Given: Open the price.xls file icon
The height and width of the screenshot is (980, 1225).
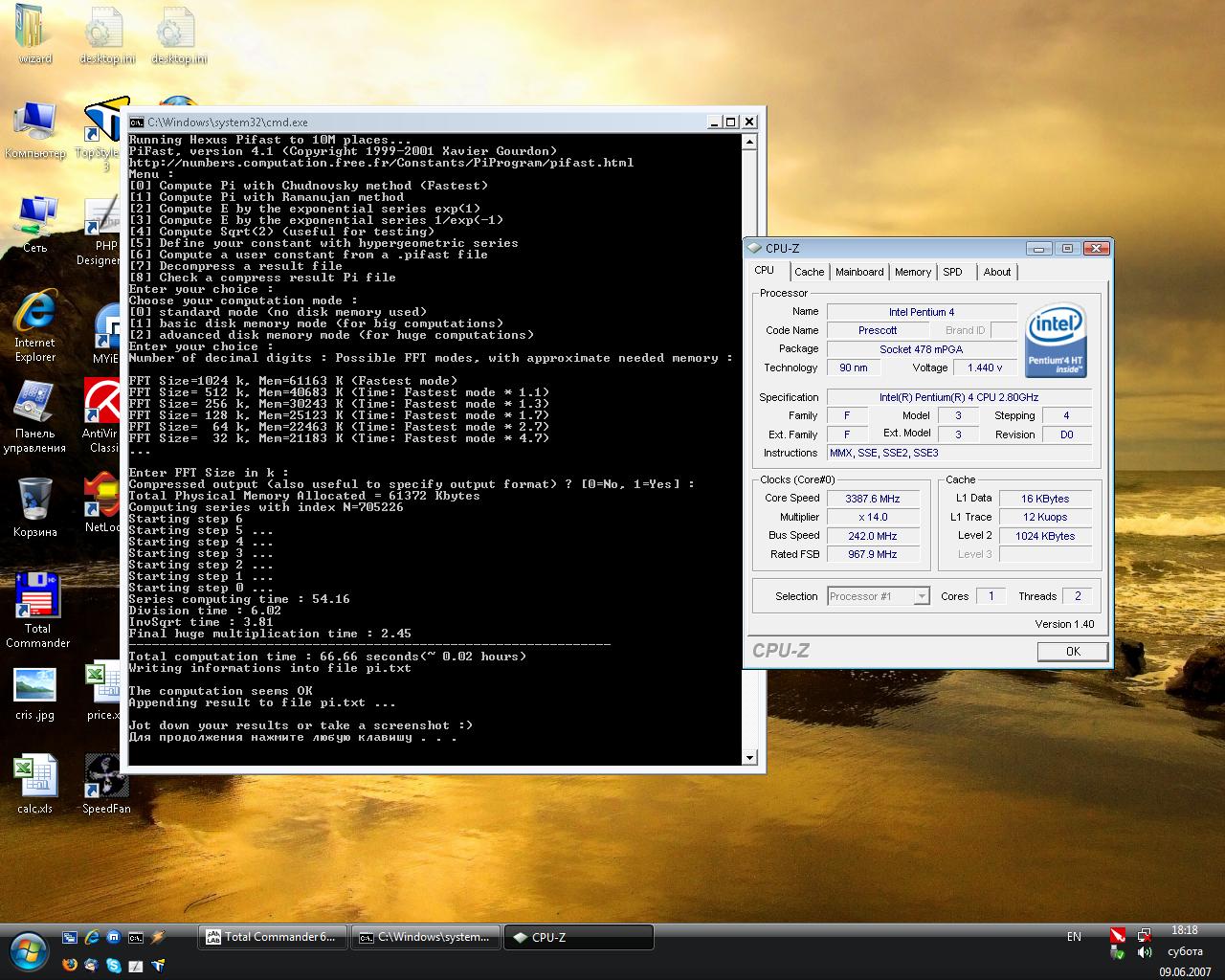Looking at the screenshot, I should point(103,692).
